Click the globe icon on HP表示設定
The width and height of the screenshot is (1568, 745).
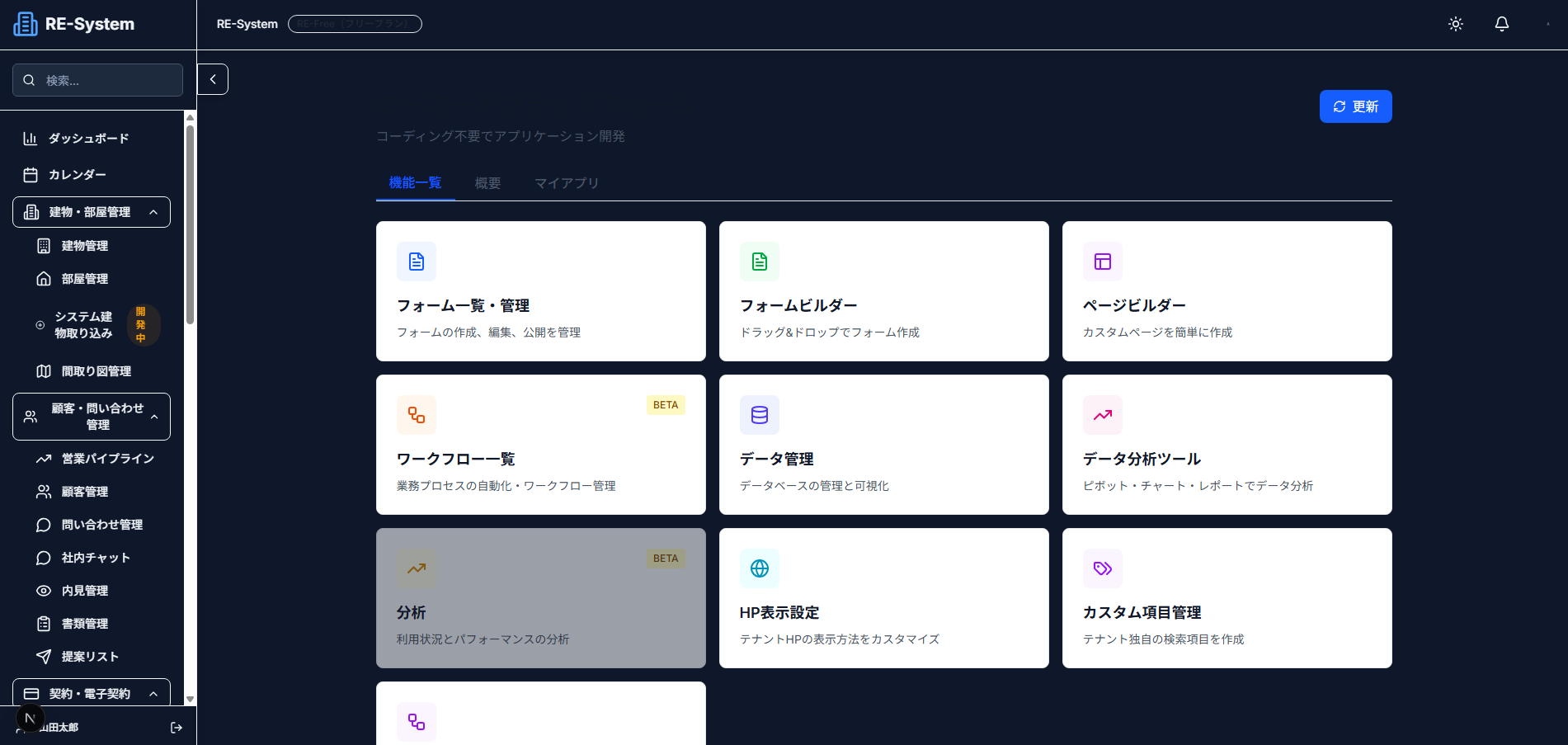pyautogui.click(x=760, y=568)
